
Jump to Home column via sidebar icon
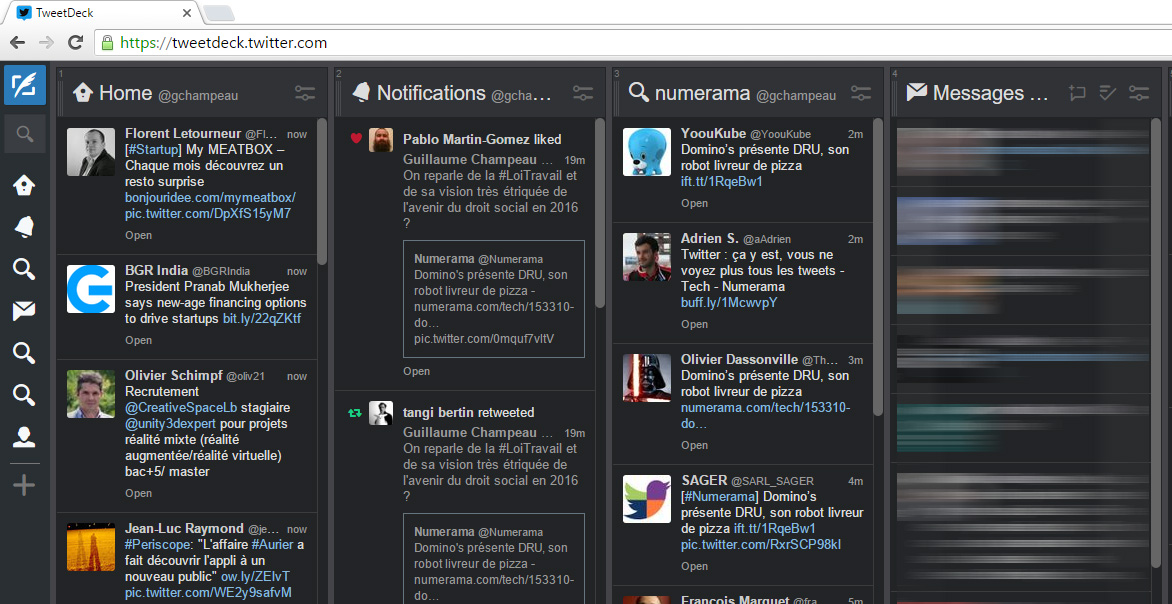[25, 185]
